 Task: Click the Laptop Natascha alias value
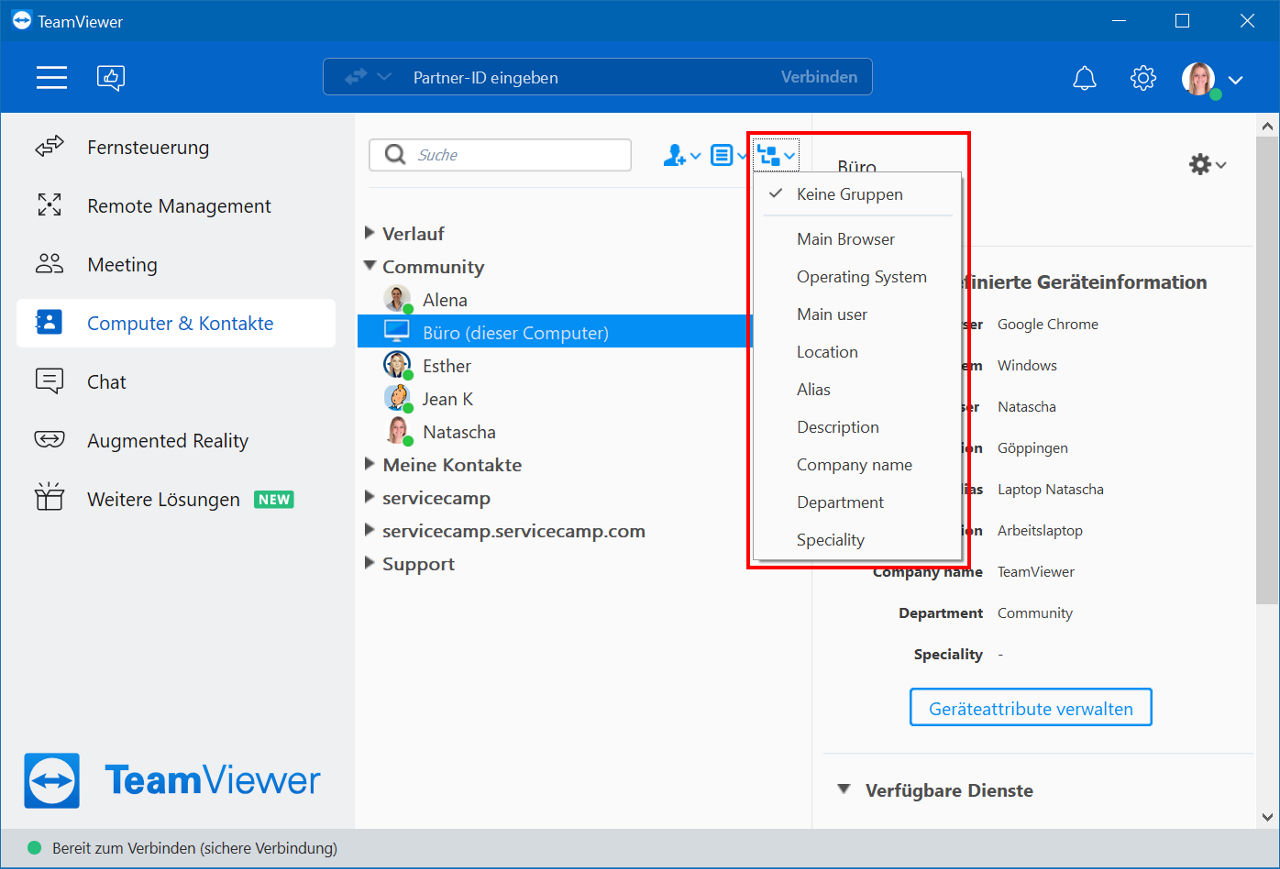tap(1051, 489)
